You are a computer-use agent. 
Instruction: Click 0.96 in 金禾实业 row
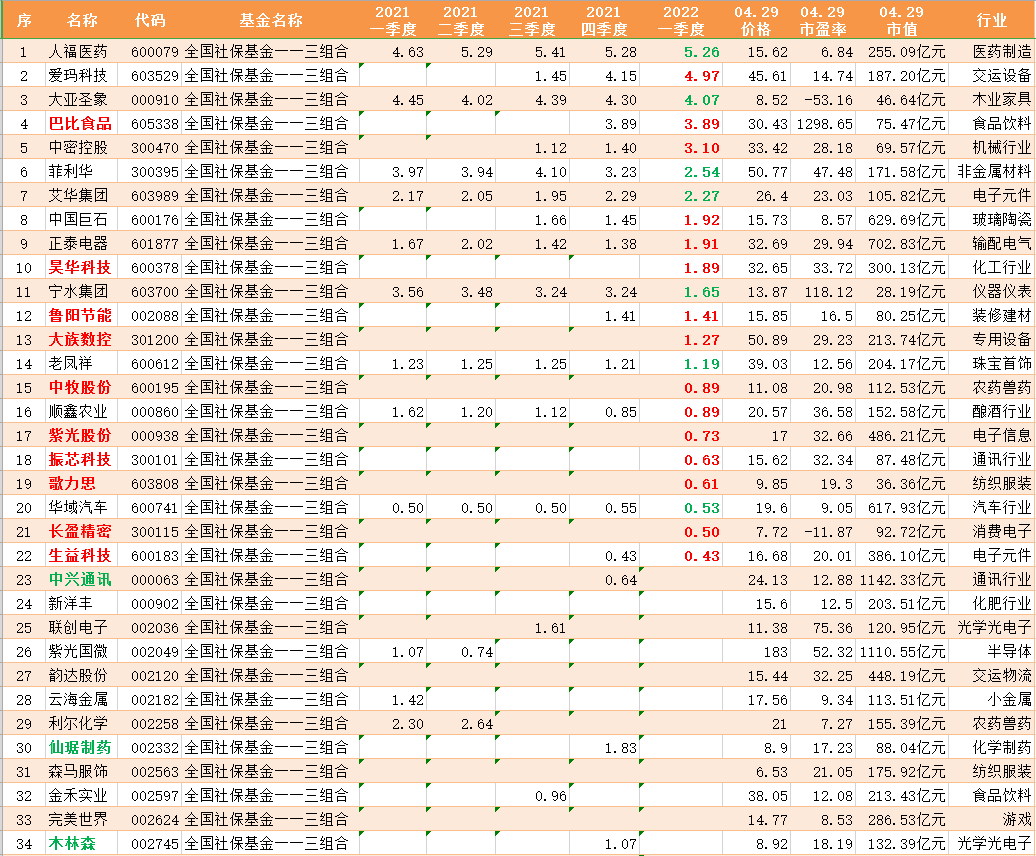pos(551,796)
